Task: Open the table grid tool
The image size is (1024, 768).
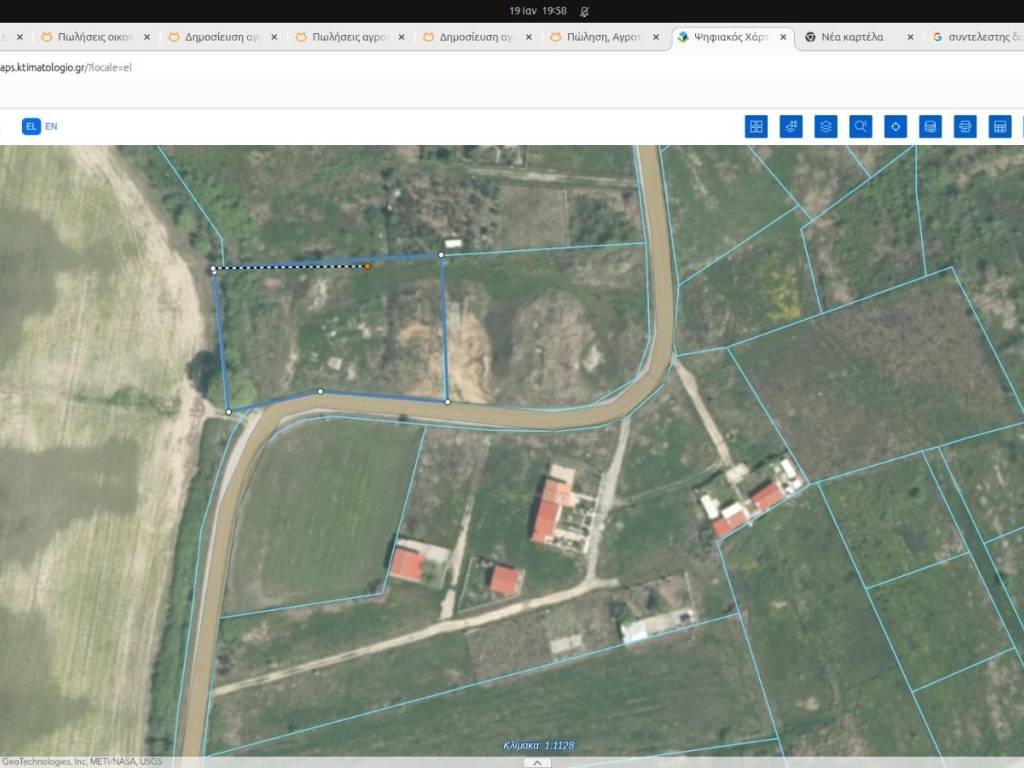Action: pos(999,127)
